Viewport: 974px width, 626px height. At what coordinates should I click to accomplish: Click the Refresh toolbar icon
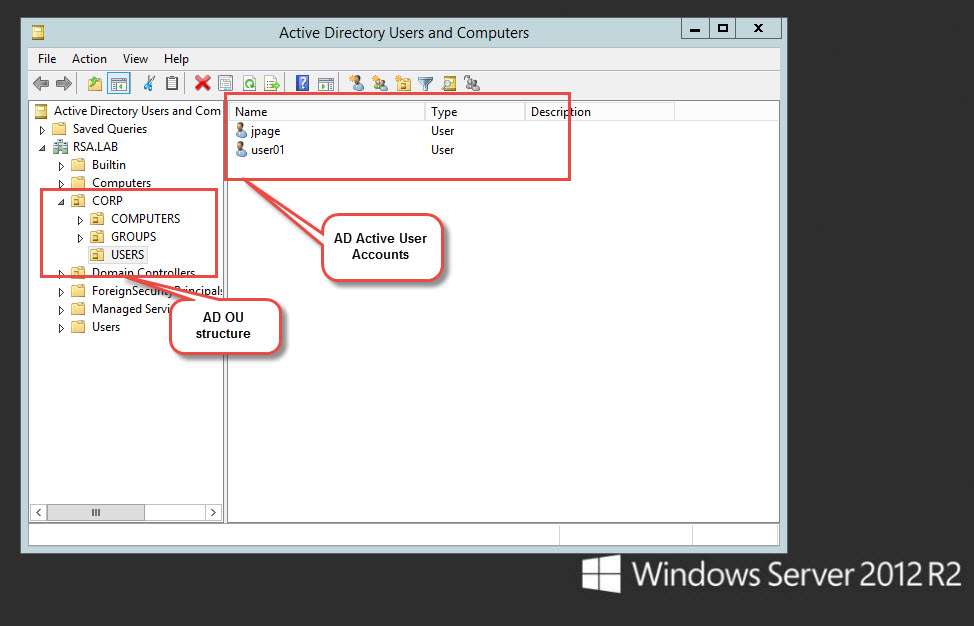(x=249, y=84)
